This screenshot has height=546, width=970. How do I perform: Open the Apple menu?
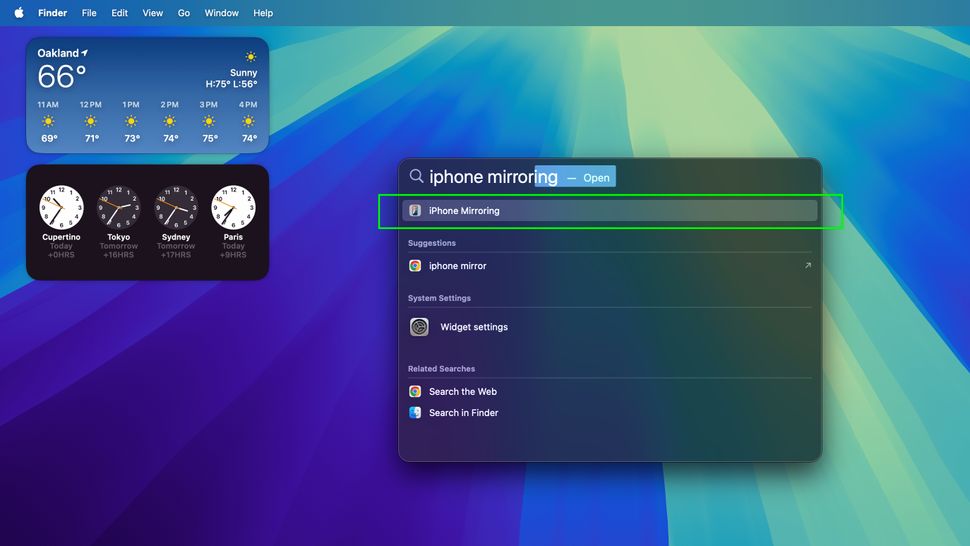pyautogui.click(x=19, y=12)
